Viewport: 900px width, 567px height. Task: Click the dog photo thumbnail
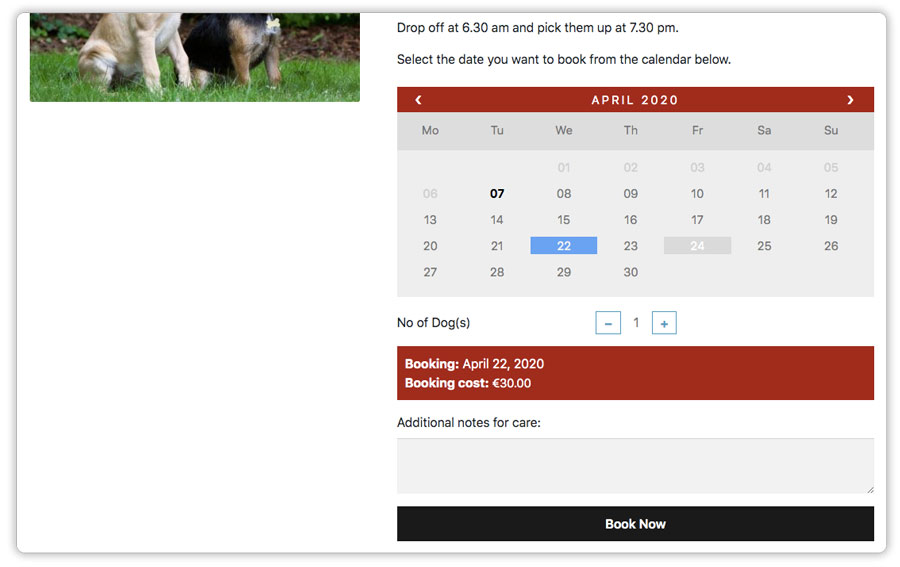195,57
